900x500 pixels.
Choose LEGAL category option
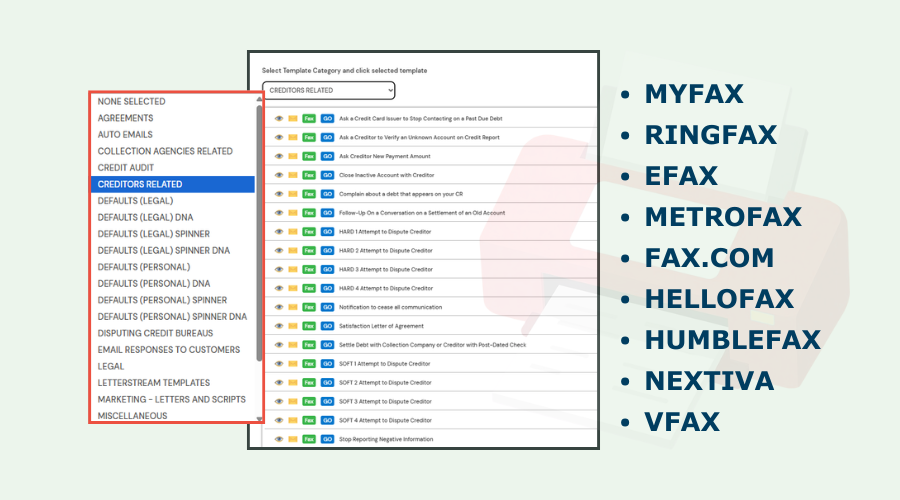pyautogui.click(x=173, y=366)
